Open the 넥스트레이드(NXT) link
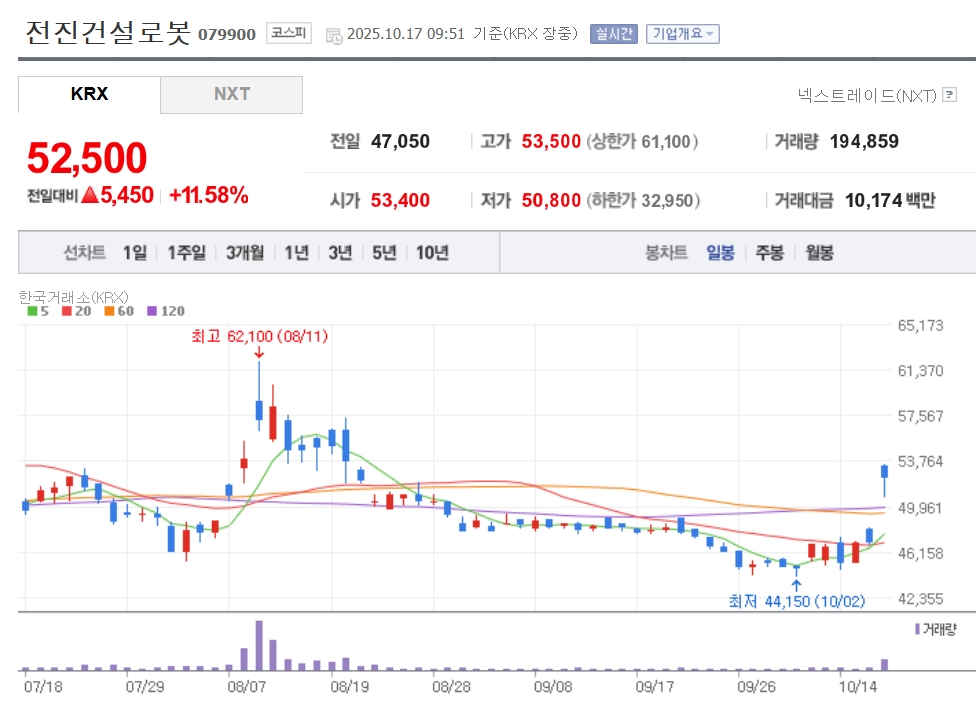This screenshot has height=715, width=976. point(867,95)
